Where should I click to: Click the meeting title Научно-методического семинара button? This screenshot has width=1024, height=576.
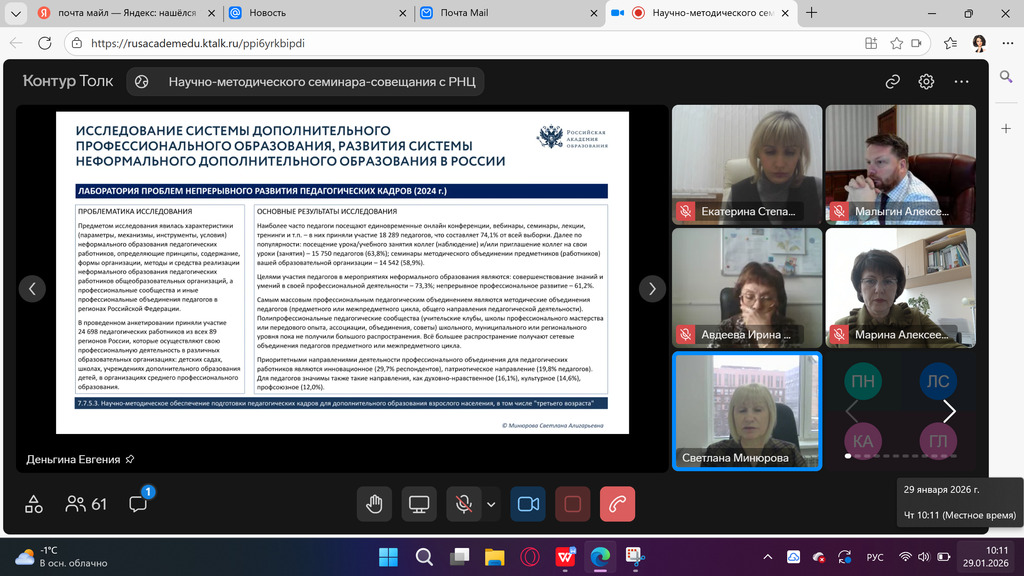pyautogui.click(x=307, y=82)
